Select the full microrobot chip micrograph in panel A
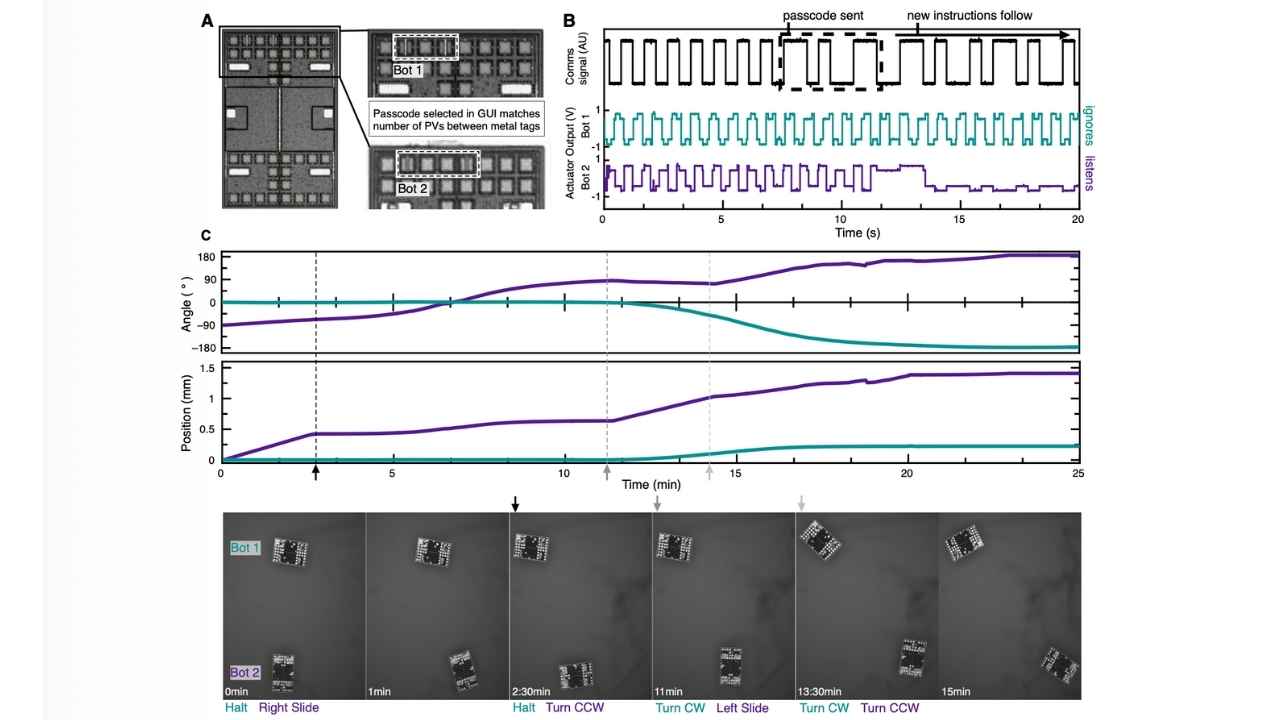The height and width of the screenshot is (720, 1280). tap(279, 118)
